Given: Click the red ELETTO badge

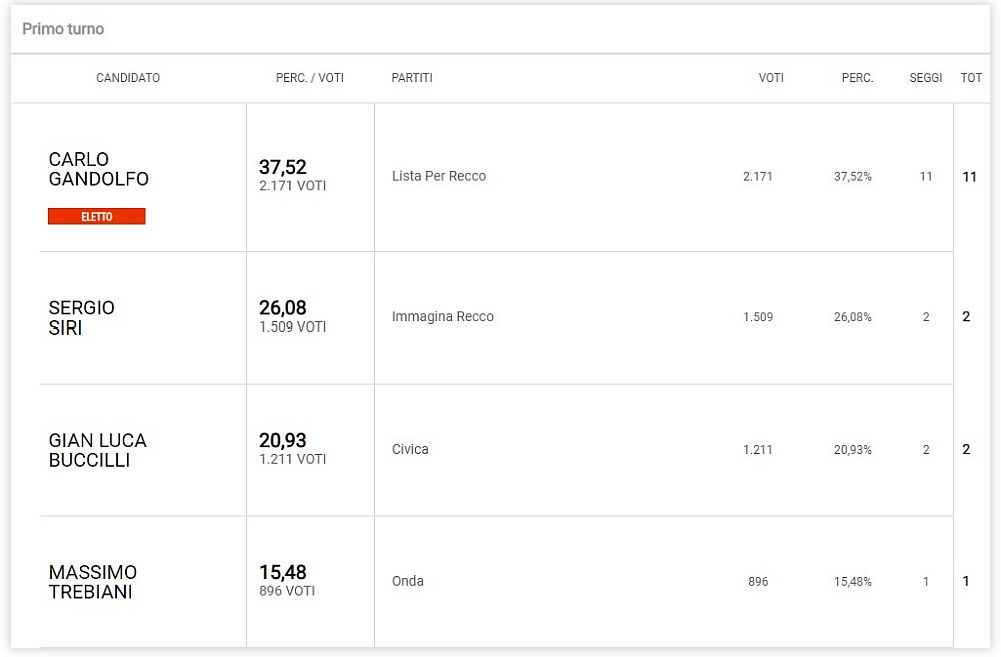Looking at the screenshot, I should click(96, 216).
